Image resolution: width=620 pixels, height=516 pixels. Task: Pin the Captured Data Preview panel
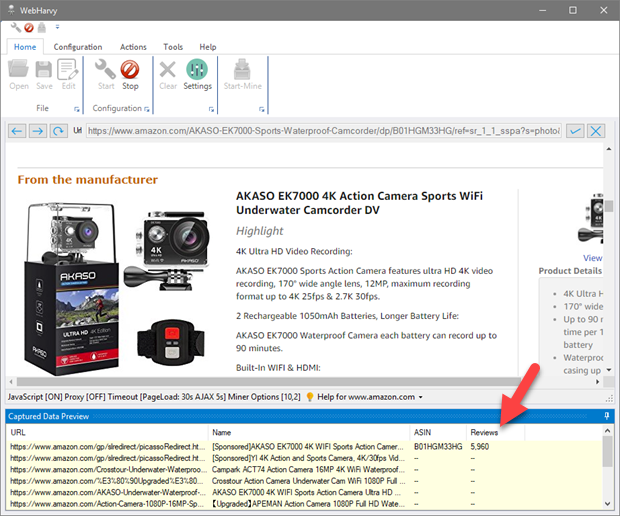pyautogui.click(x=606, y=415)
